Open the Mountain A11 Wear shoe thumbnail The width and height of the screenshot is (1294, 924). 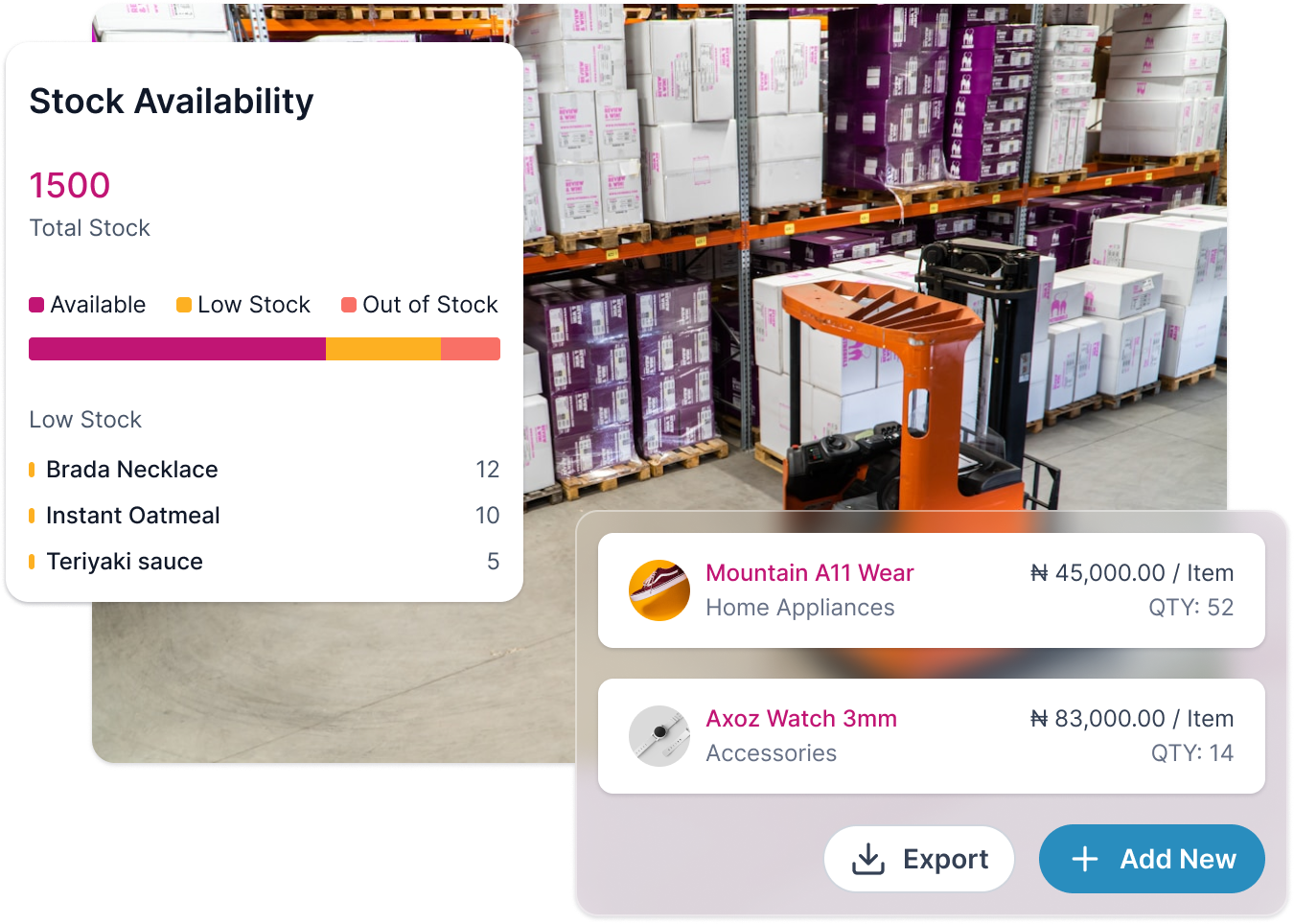click(x=659, y=590)
